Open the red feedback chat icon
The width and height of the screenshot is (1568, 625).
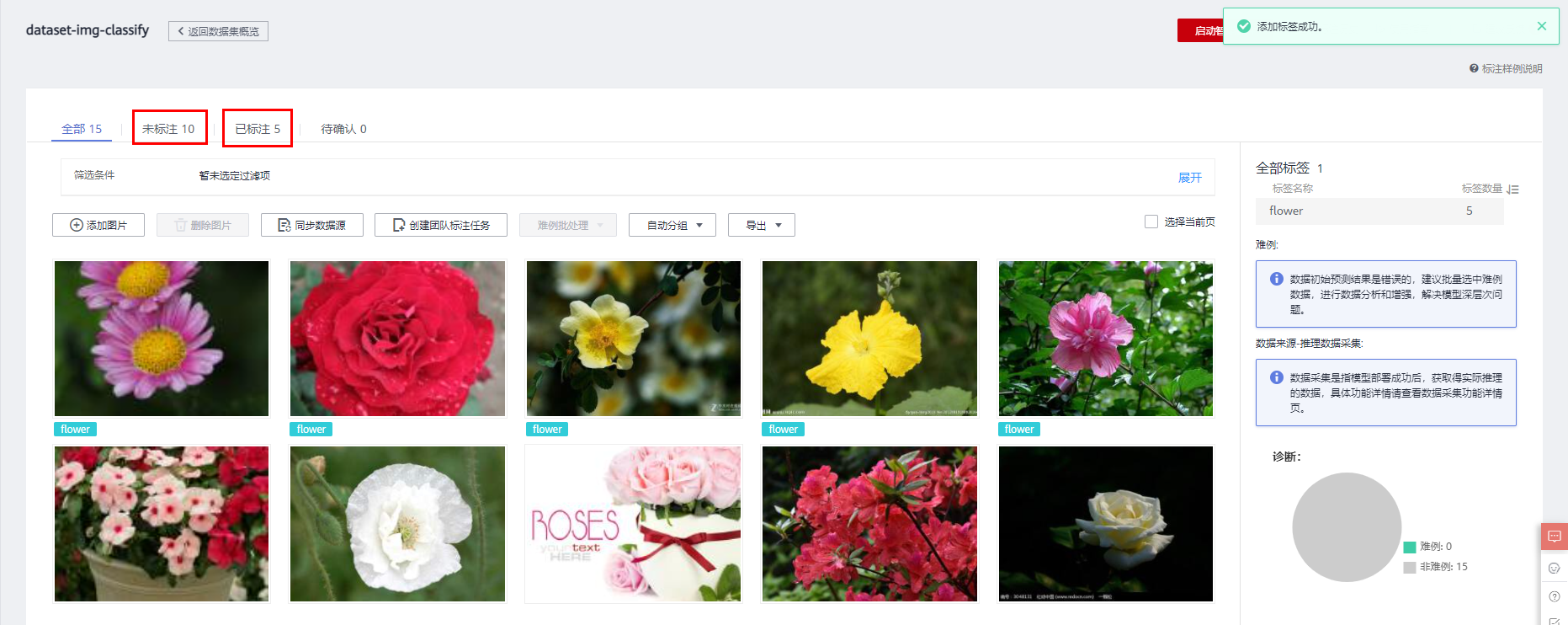1555,537
